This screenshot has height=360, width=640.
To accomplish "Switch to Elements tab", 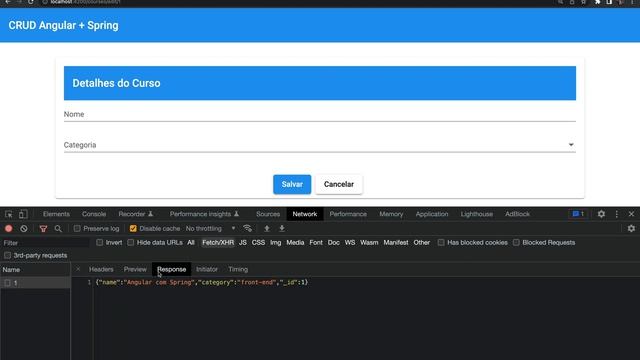I will [x=56, y=214].
